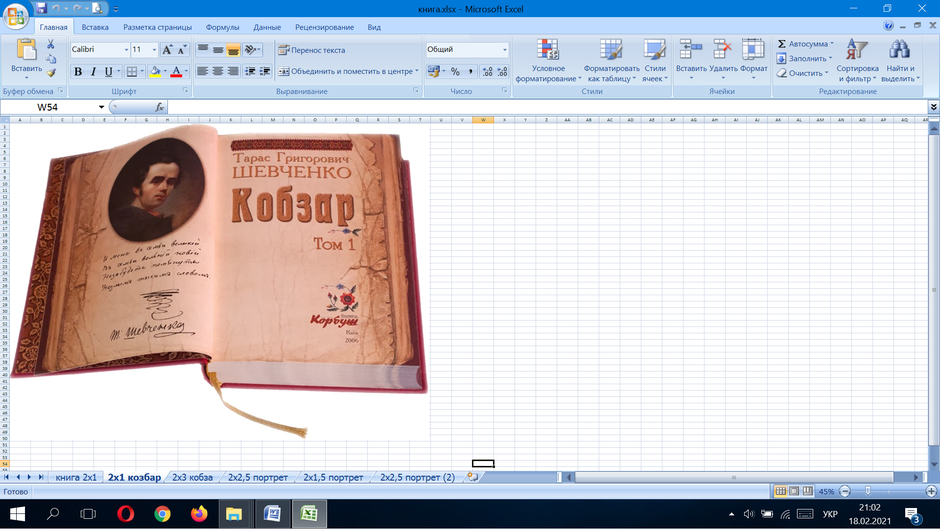The image size is (940, 532).
Task: Click the zoom out minus button
Action: coord(845,491)
